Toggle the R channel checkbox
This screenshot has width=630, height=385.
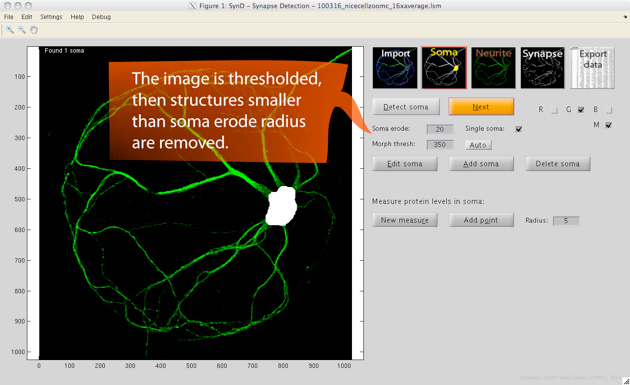click(x=554, y=110)
